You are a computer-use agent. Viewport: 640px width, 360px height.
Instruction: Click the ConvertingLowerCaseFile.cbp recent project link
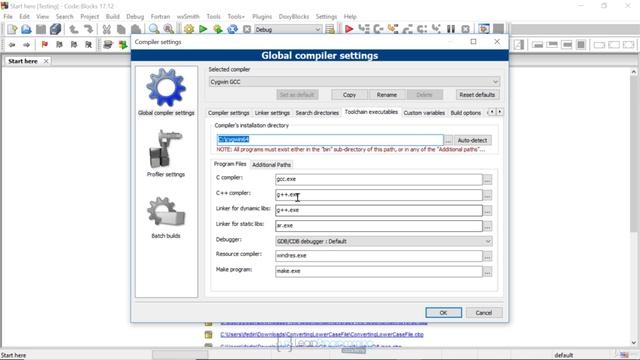click(322, 334)
